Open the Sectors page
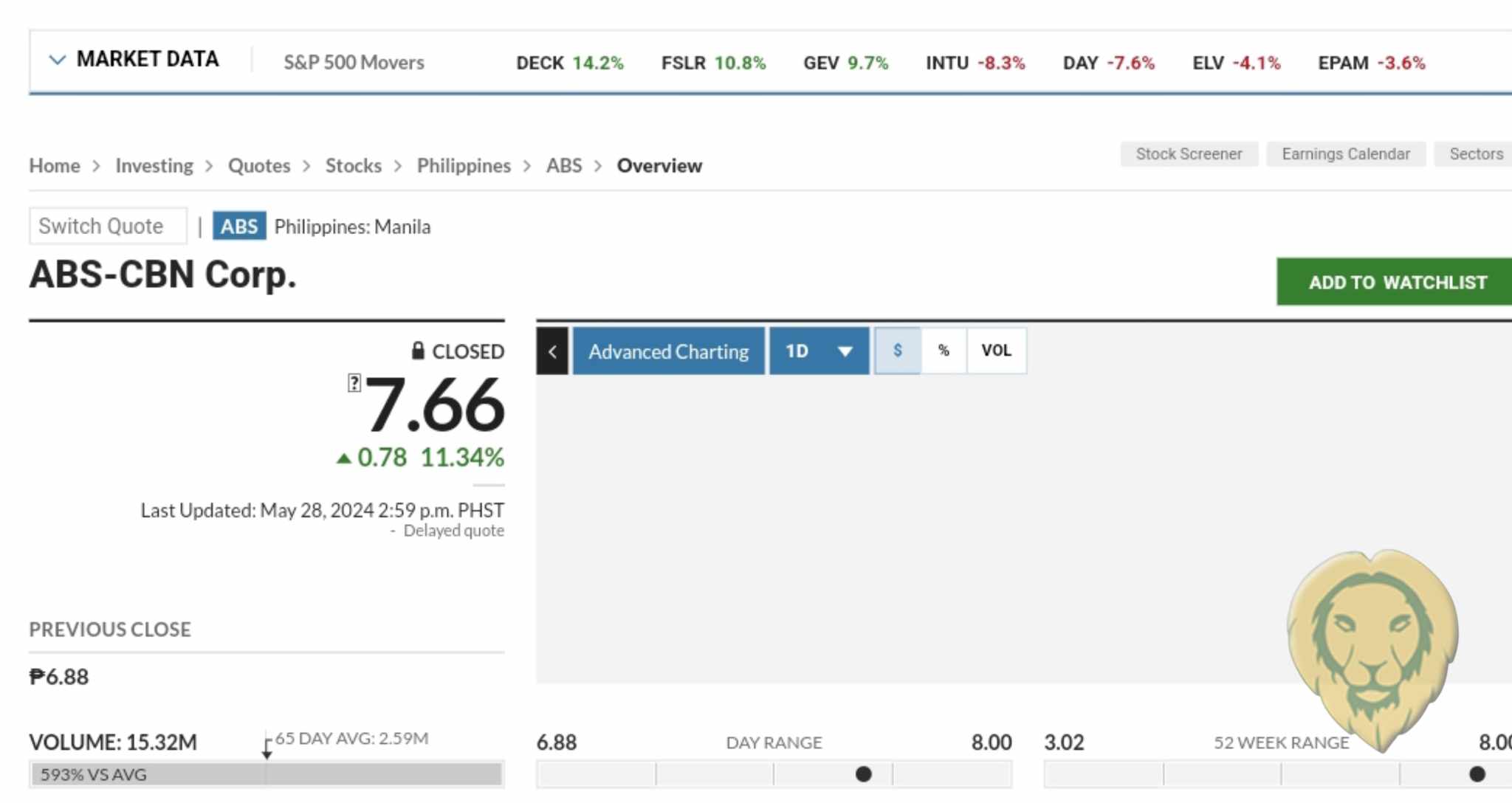This screenshot has width=1512, height=803. (x=1475, y=154)
